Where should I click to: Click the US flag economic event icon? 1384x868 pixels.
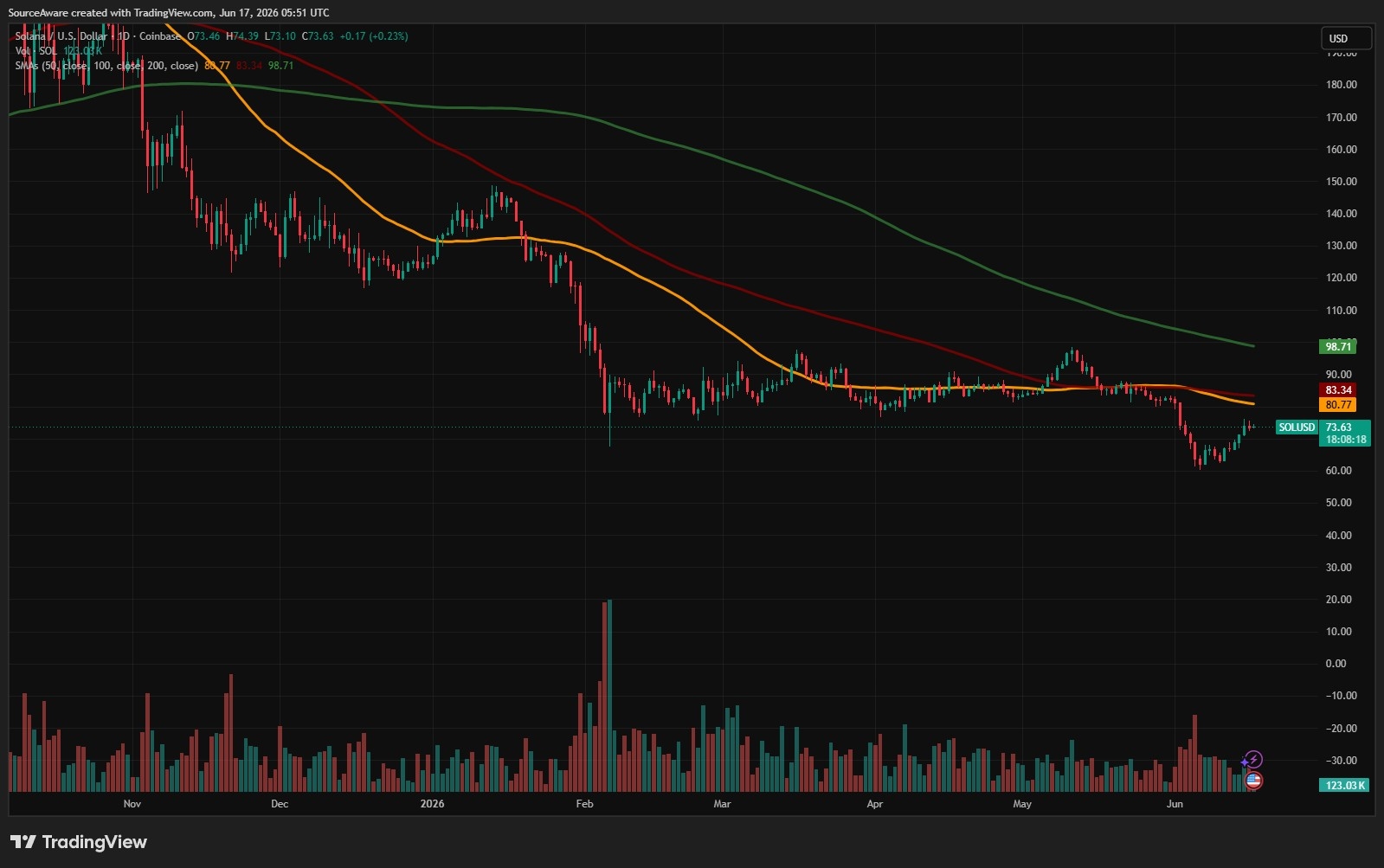[x=1252, y=781]
